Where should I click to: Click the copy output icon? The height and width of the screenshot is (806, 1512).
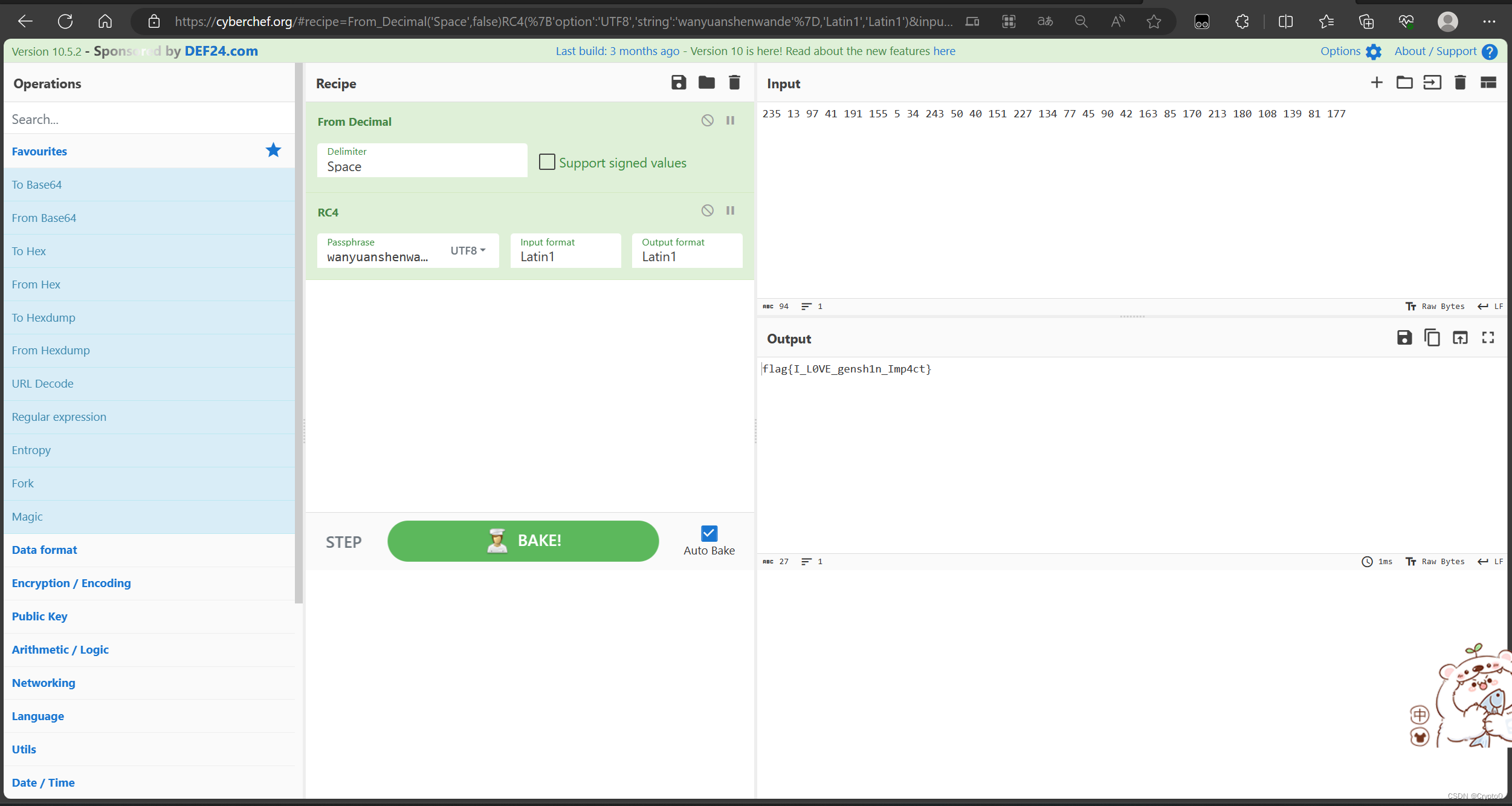[1432, 338]
